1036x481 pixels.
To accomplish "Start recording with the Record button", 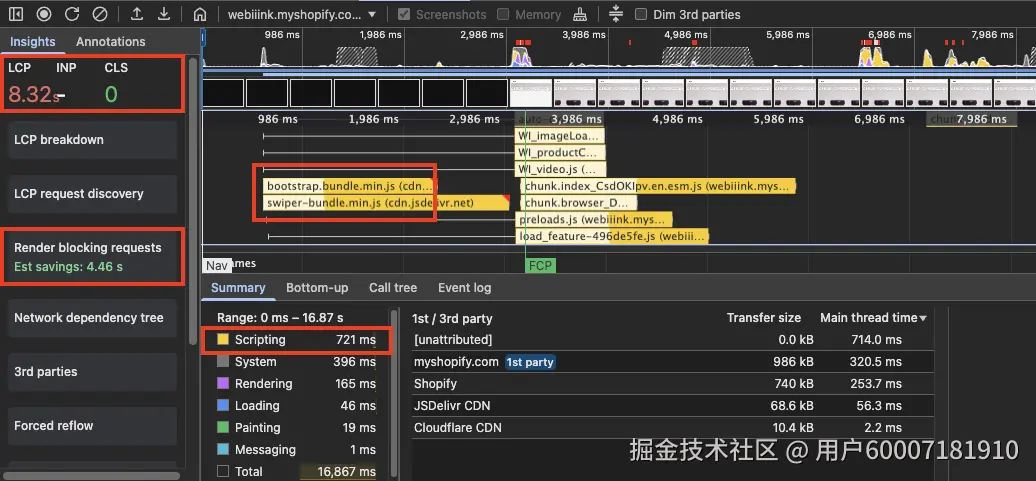I will click(x=44, y=14).
